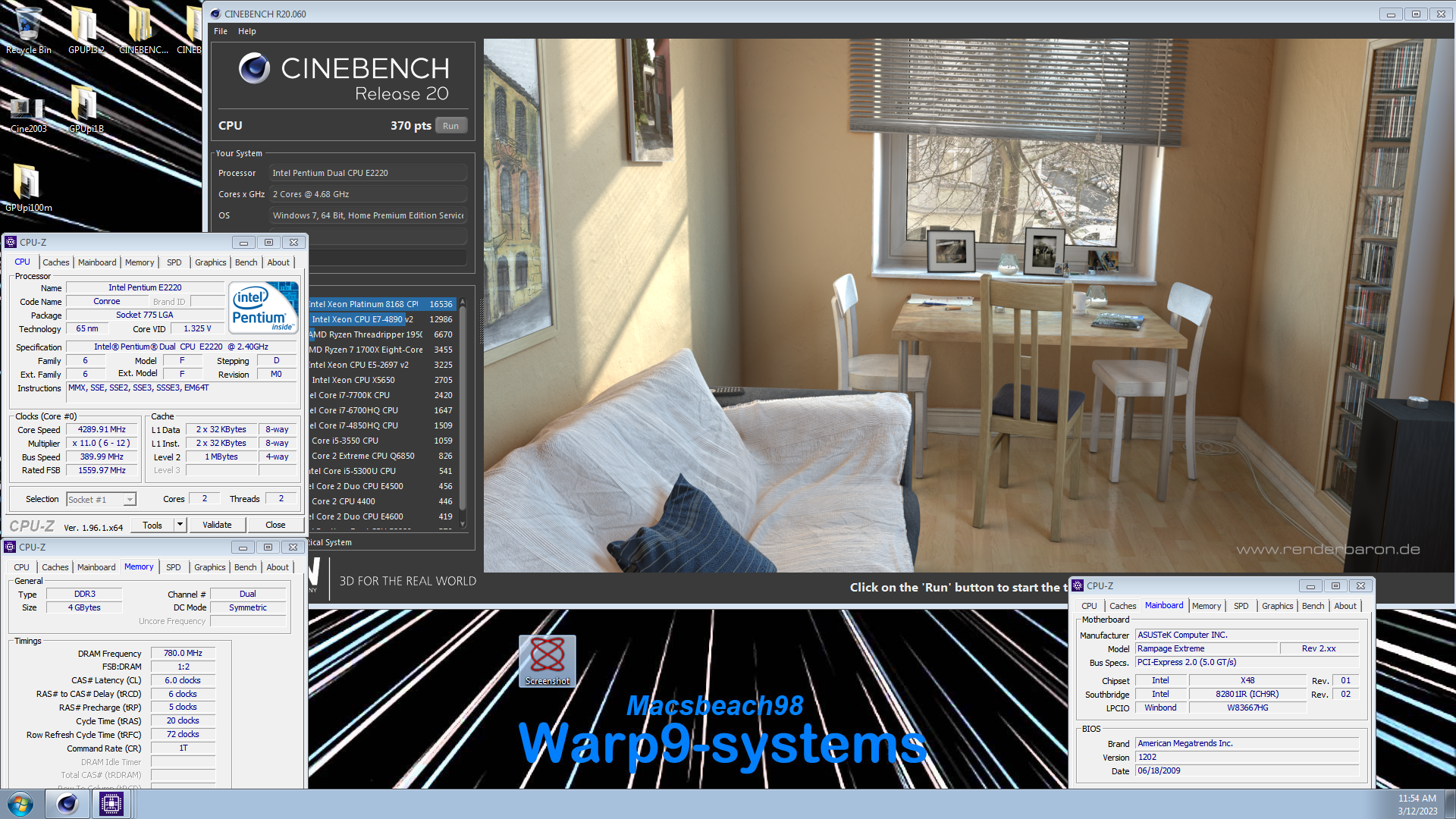Click the Screenshot desktop icon

tap(548, 661)
